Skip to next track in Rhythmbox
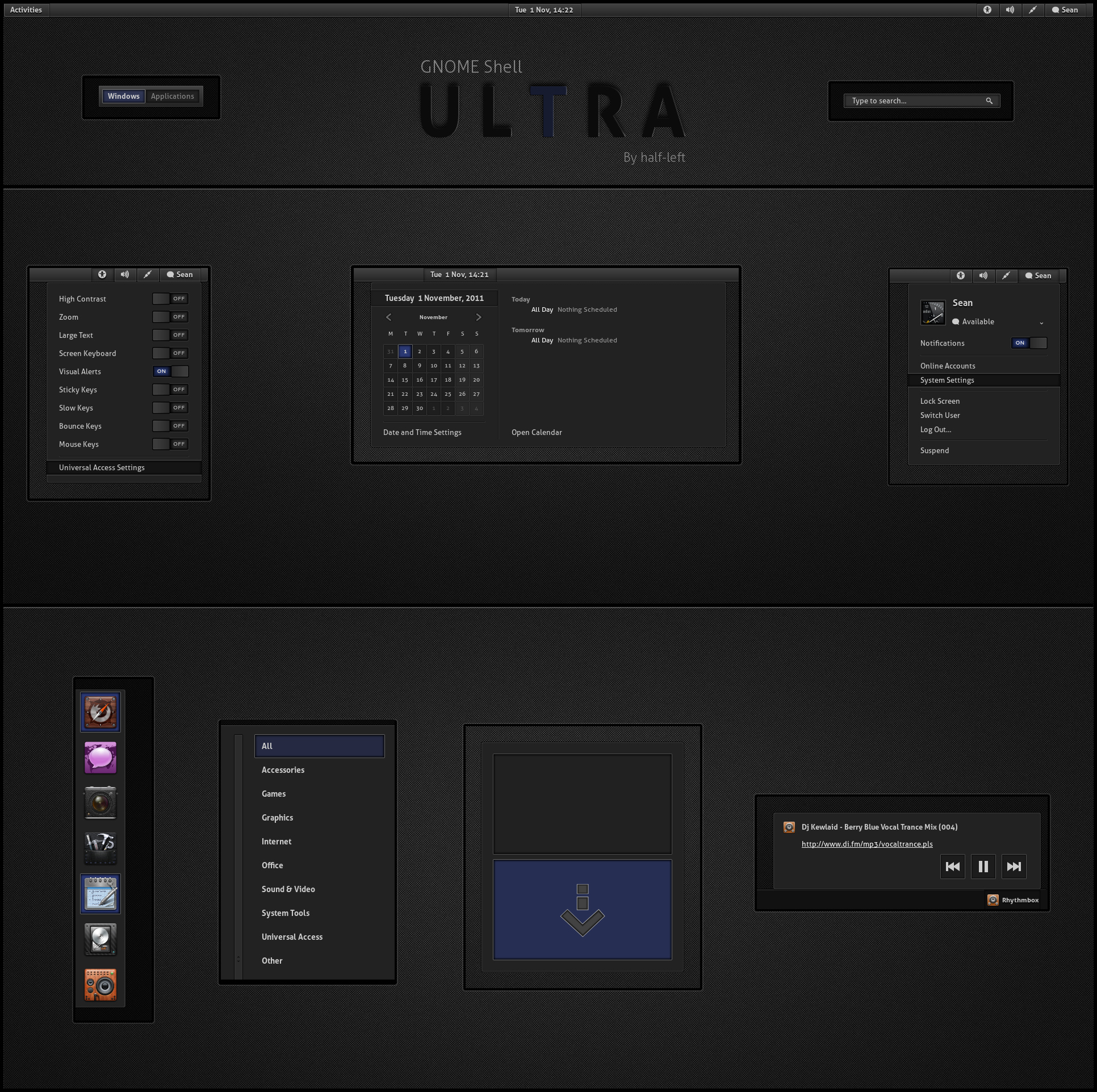This screenshot has width=1097, height=1092. [x=1014, y=867]
